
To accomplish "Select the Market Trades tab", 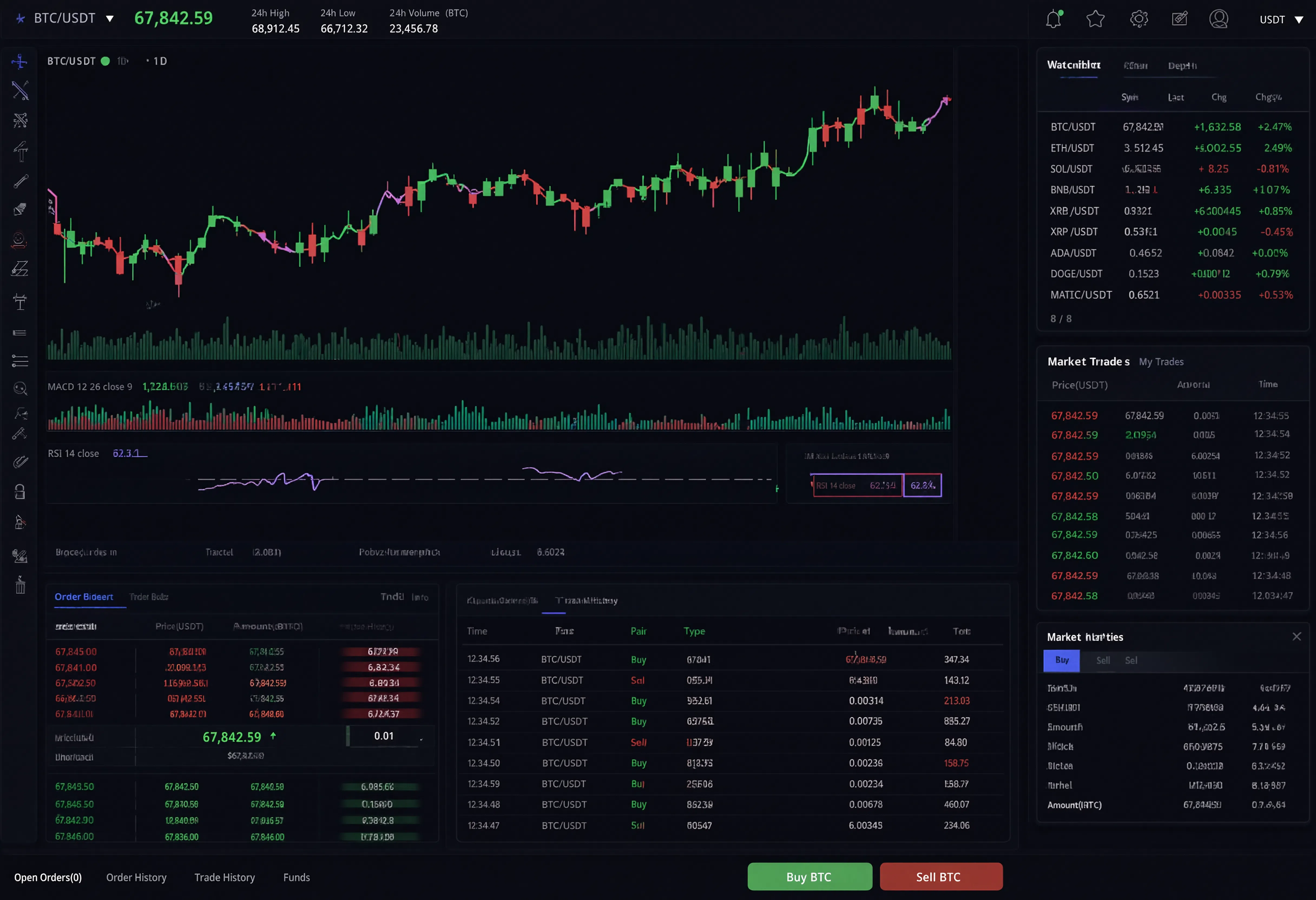I will click(1088, 362).
